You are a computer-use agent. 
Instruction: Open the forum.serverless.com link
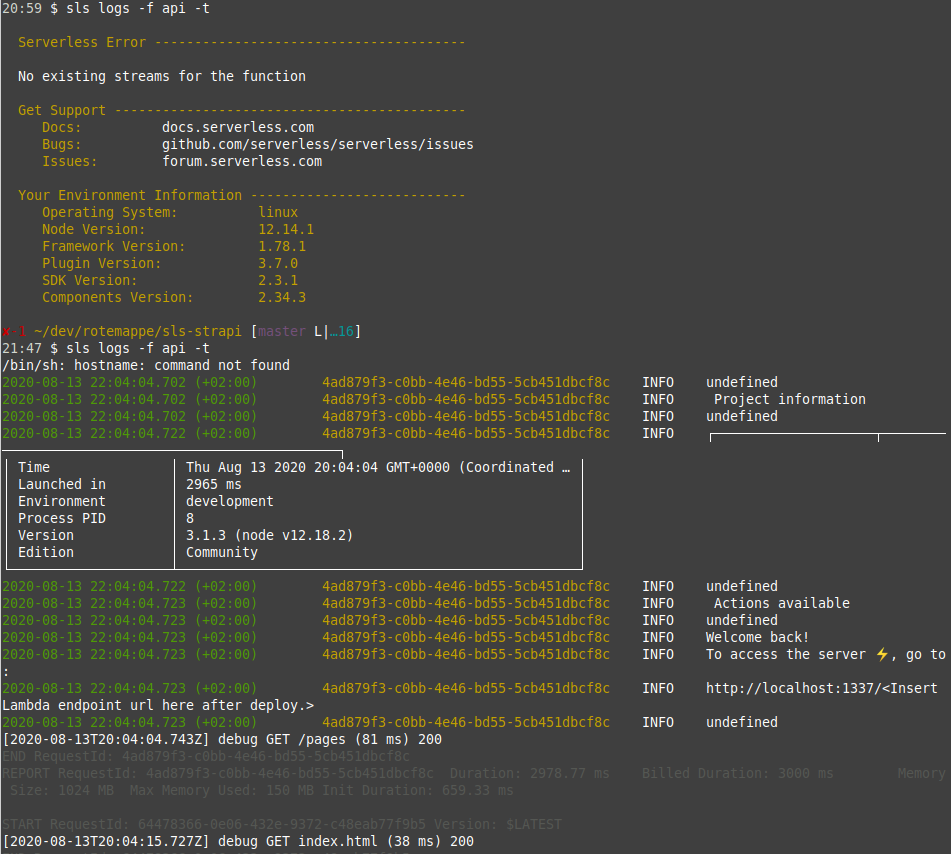pos(242,161)
